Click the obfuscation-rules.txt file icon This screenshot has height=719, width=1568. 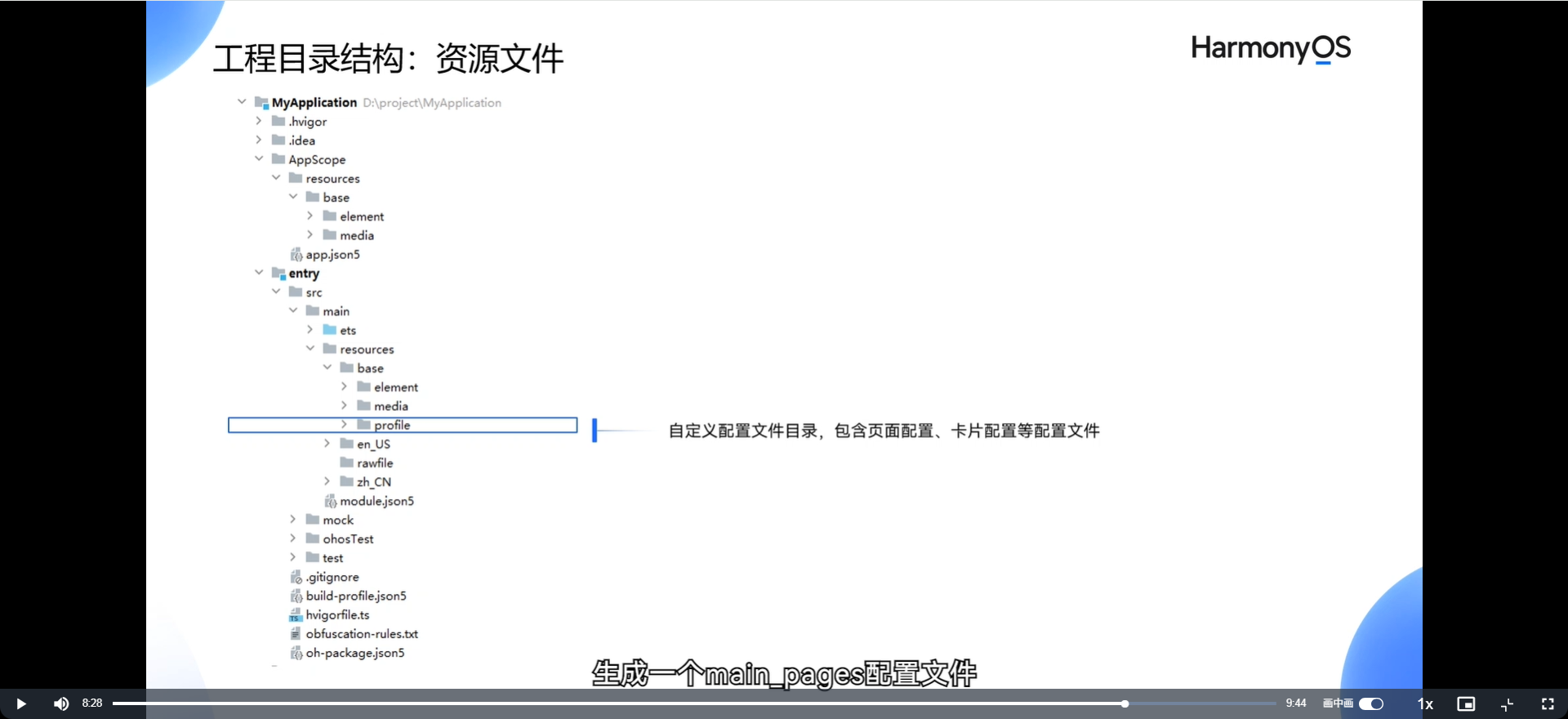pos(296,633)
